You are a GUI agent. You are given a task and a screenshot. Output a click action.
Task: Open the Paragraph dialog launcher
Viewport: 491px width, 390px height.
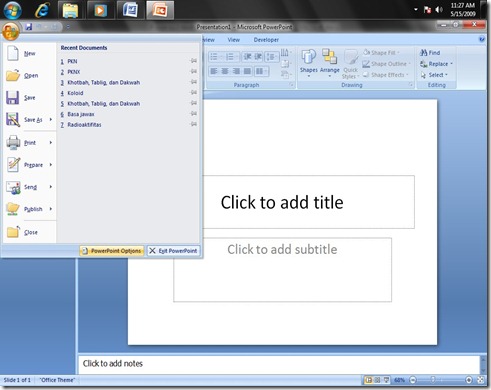click(x=291, y=85)
